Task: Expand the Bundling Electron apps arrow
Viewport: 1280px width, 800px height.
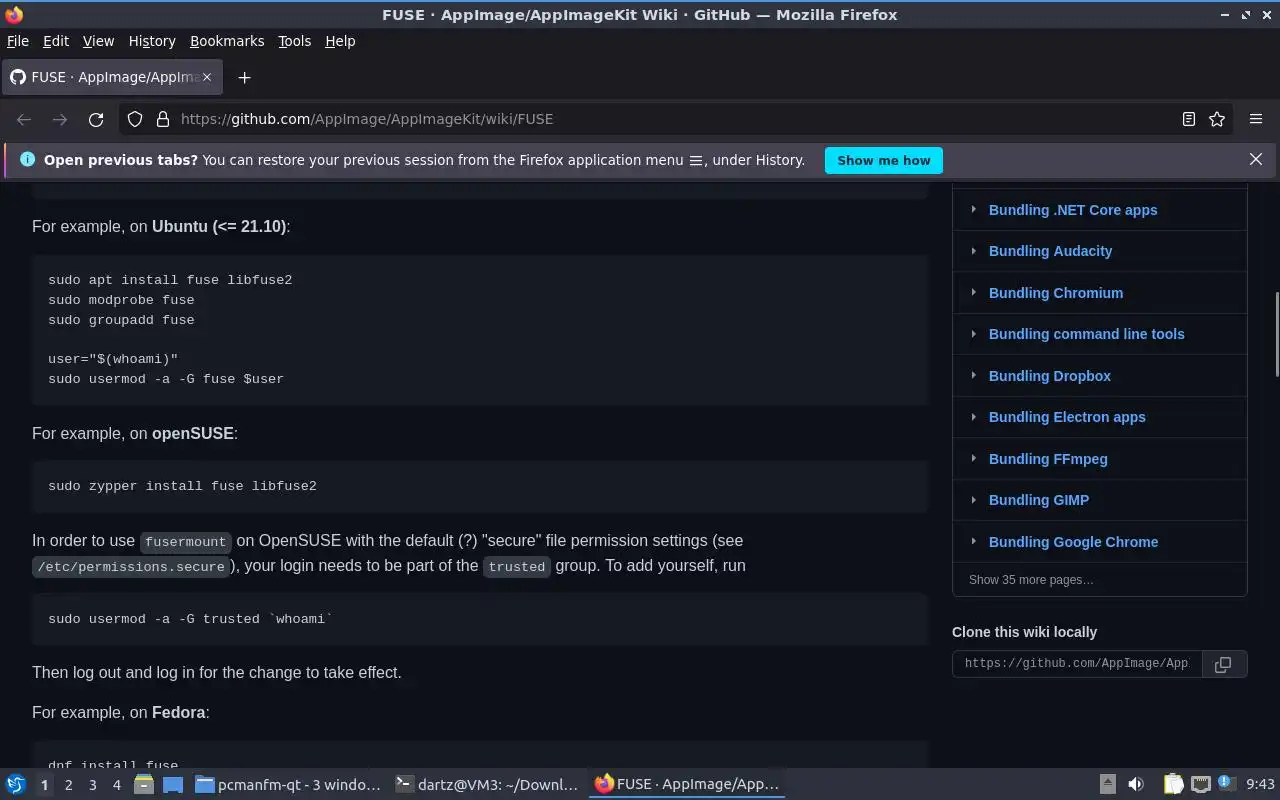Action: click(973, 417)
